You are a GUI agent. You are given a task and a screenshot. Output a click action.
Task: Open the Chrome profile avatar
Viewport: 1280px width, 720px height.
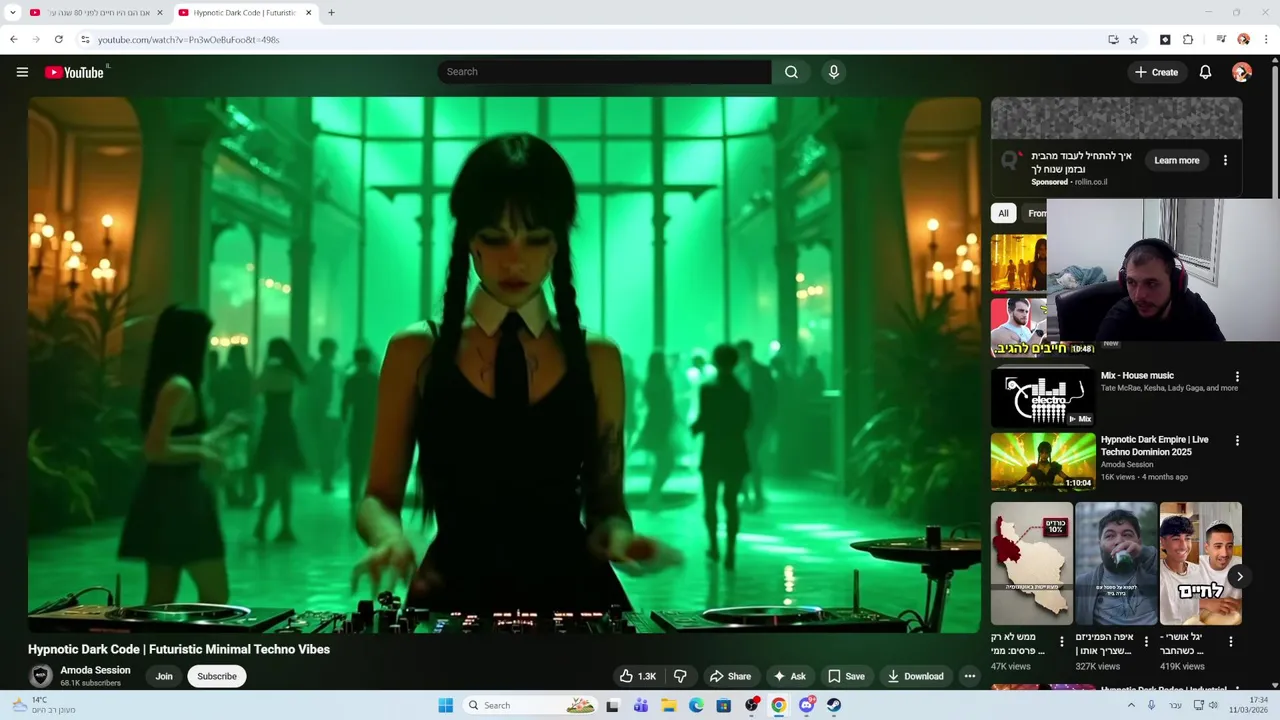pos(1244,40)
